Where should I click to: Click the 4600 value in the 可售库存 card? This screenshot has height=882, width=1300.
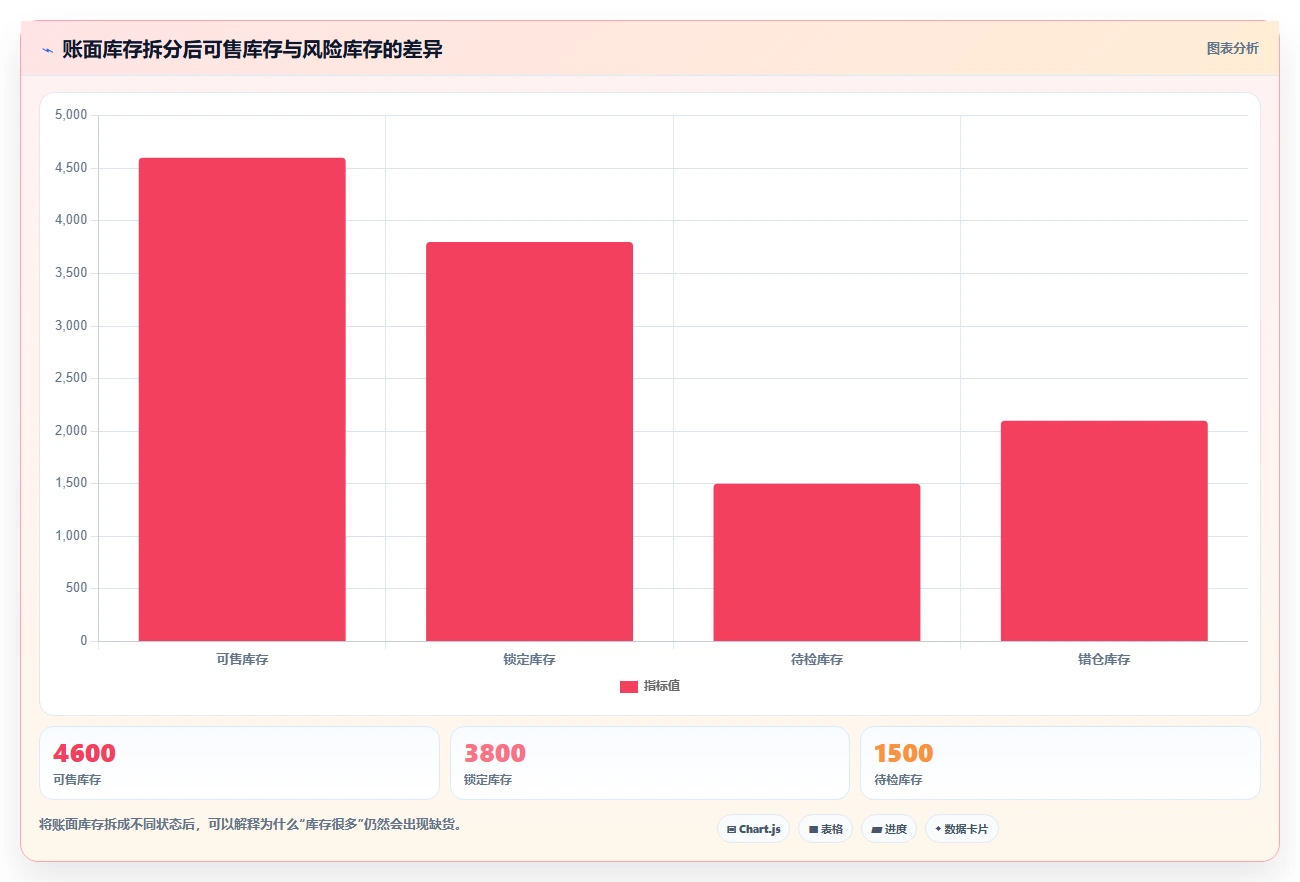click(84, 753)
